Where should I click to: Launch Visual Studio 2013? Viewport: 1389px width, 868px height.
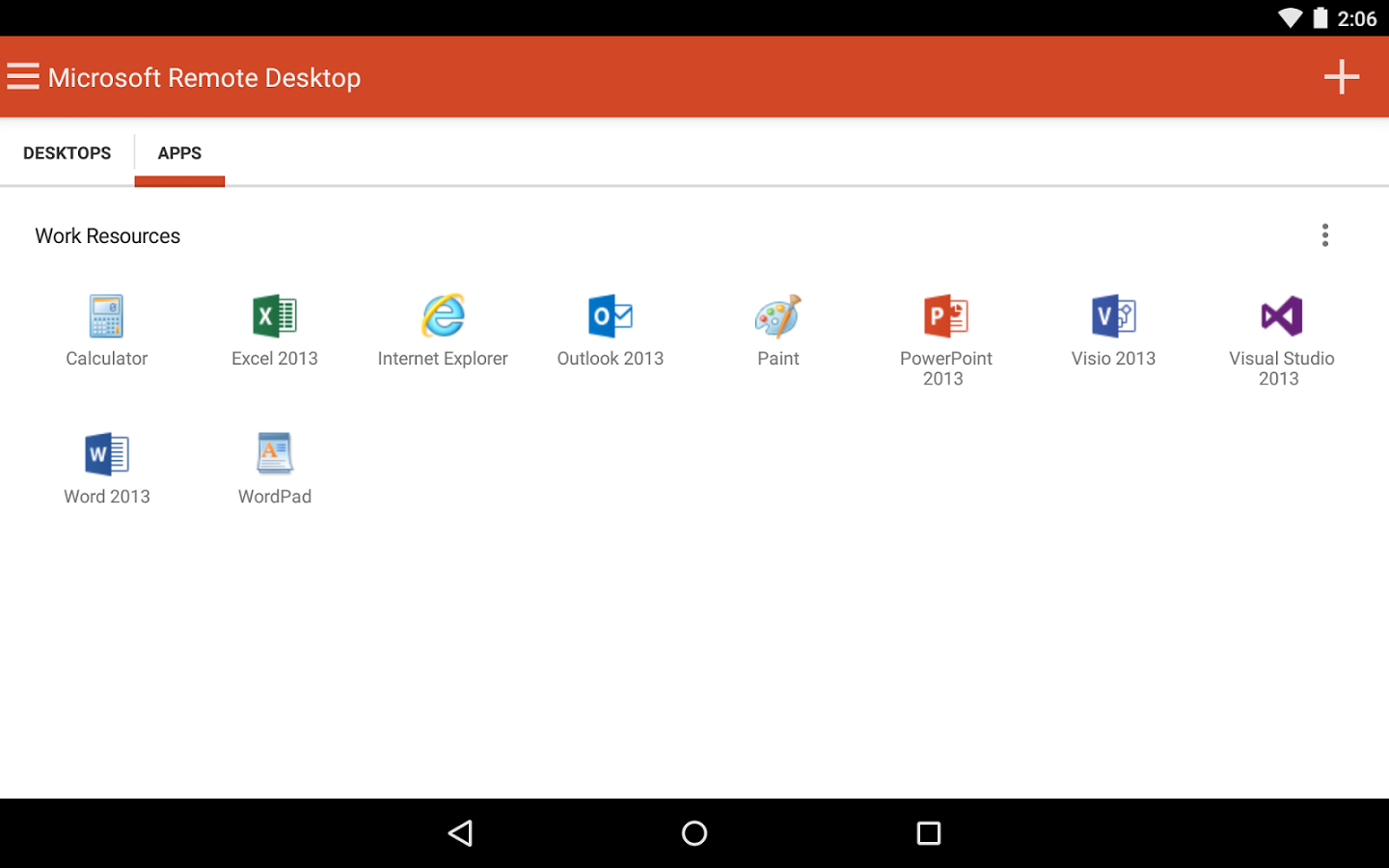[1281, 333]
